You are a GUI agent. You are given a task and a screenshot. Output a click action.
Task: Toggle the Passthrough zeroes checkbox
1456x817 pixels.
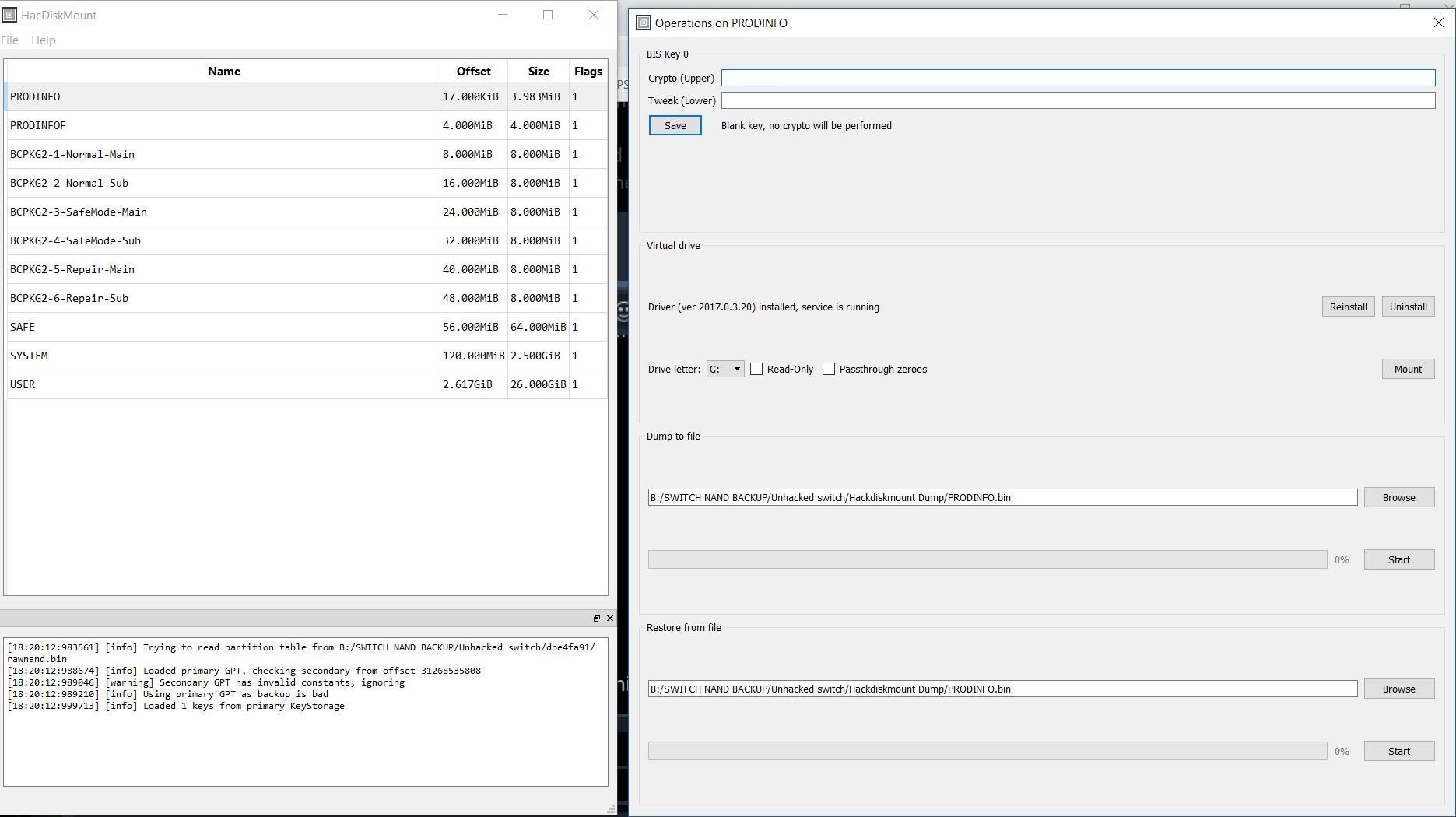(829, 369)
